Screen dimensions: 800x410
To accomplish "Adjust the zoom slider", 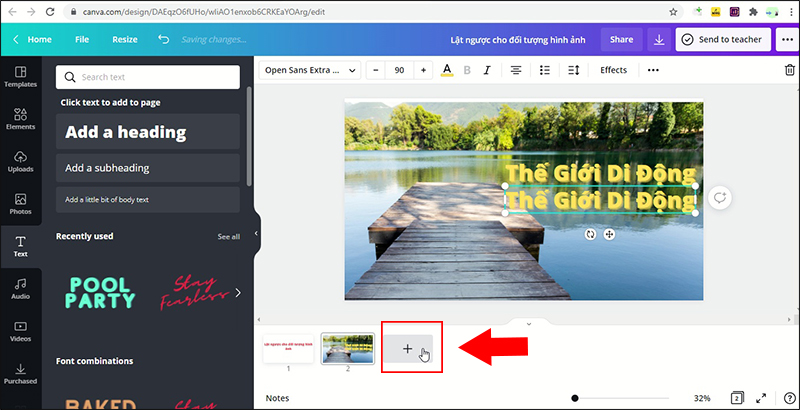I will pos(575,398).
